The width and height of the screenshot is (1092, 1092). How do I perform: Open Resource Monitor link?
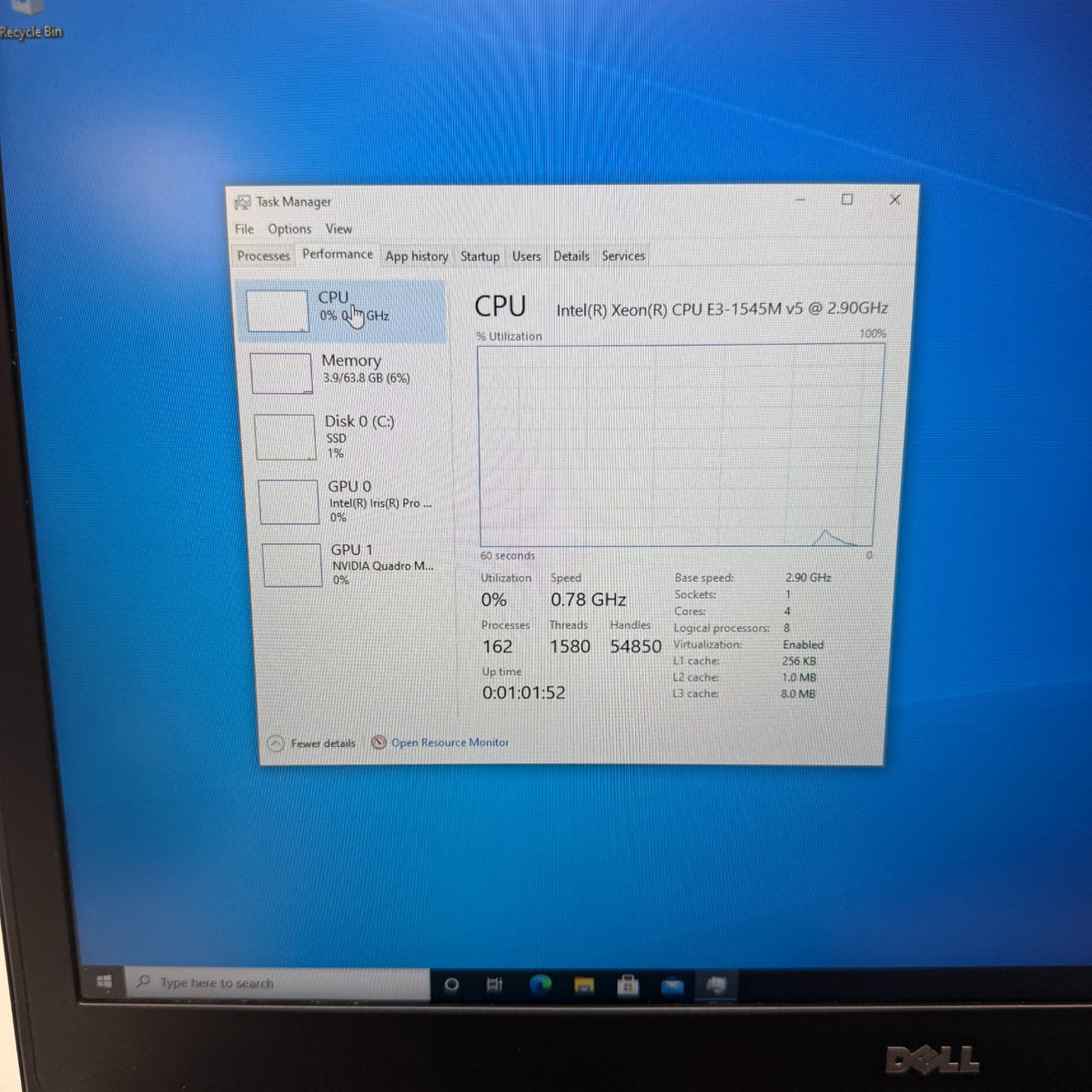(450, 743)
